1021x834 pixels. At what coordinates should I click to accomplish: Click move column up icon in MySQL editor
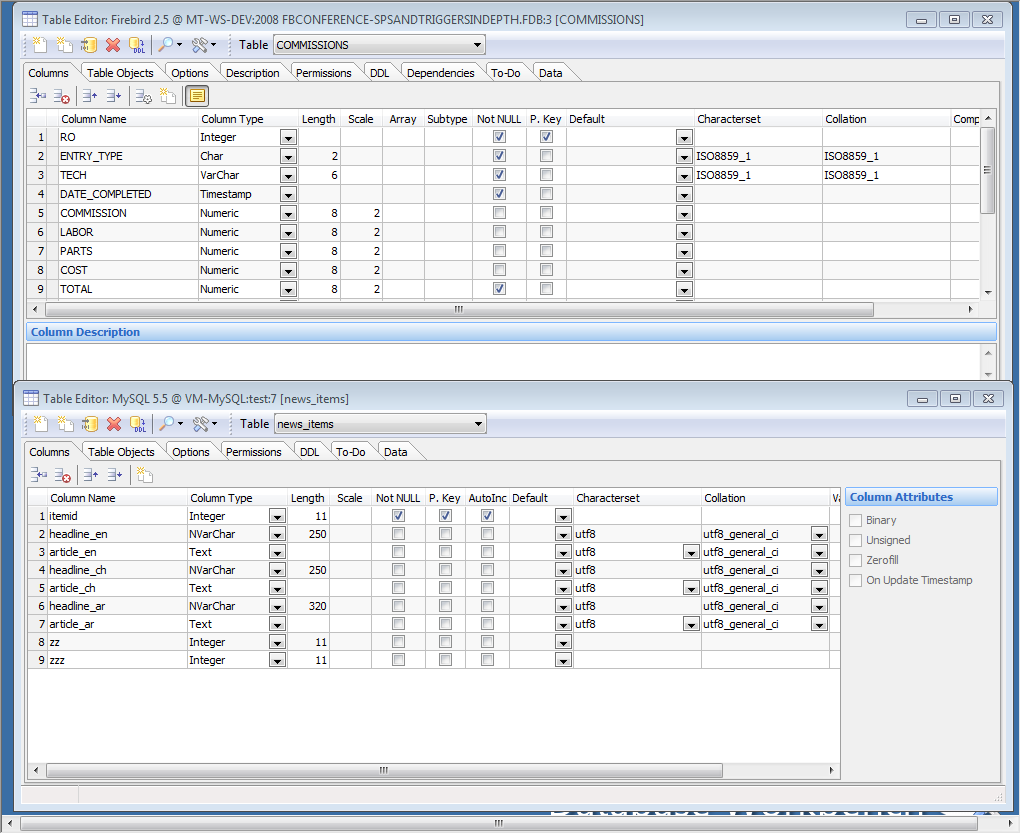(90, 475)
